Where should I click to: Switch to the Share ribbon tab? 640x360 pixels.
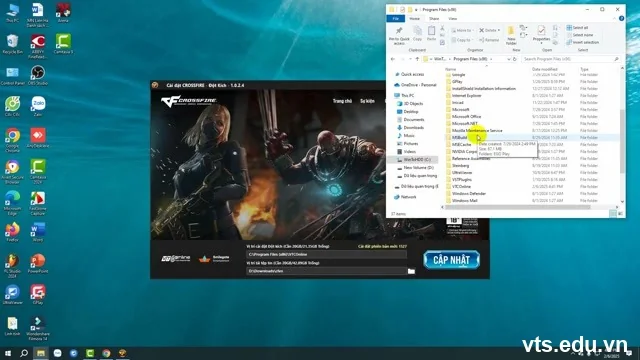click(434, 19)
